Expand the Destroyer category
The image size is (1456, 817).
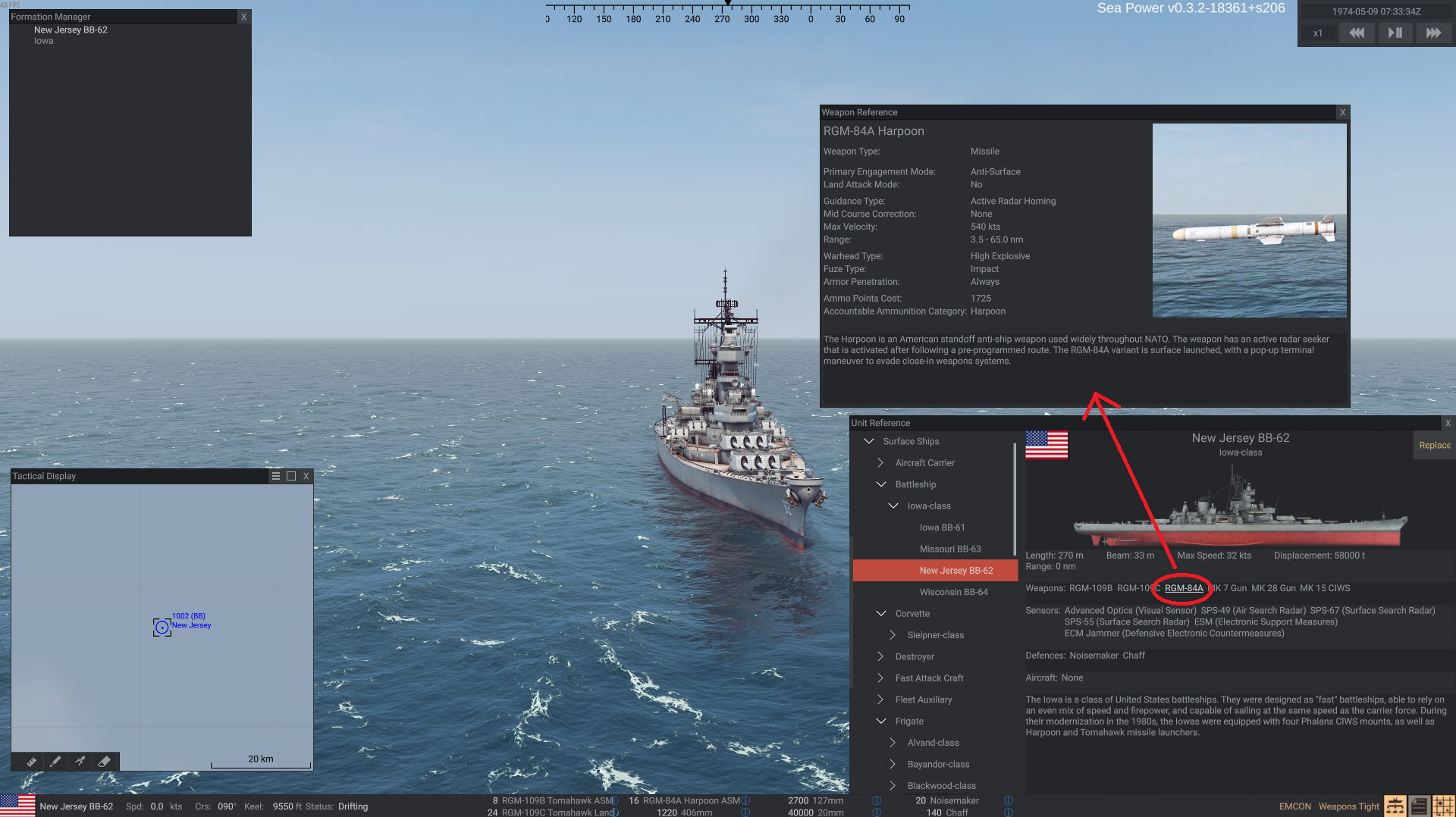pos(880,656)
